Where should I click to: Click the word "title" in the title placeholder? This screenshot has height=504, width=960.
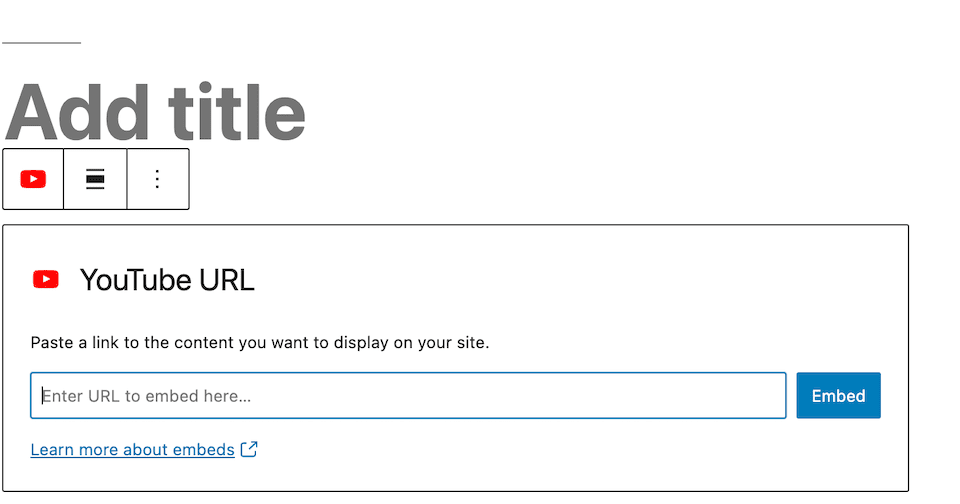pos(237,112)
